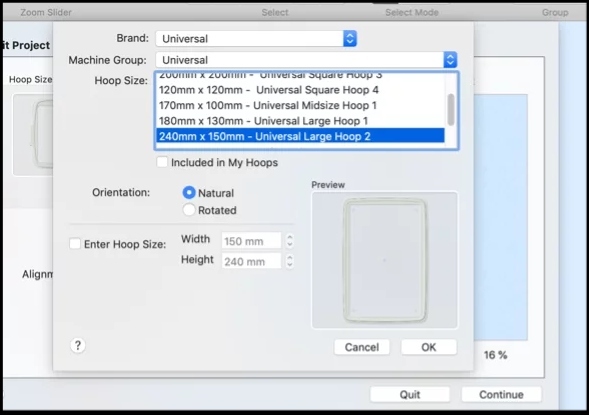Select 170mm x 100mm Universal Midsize Hoop 1
Screen dimensions: 589x415
pos(300,106)
